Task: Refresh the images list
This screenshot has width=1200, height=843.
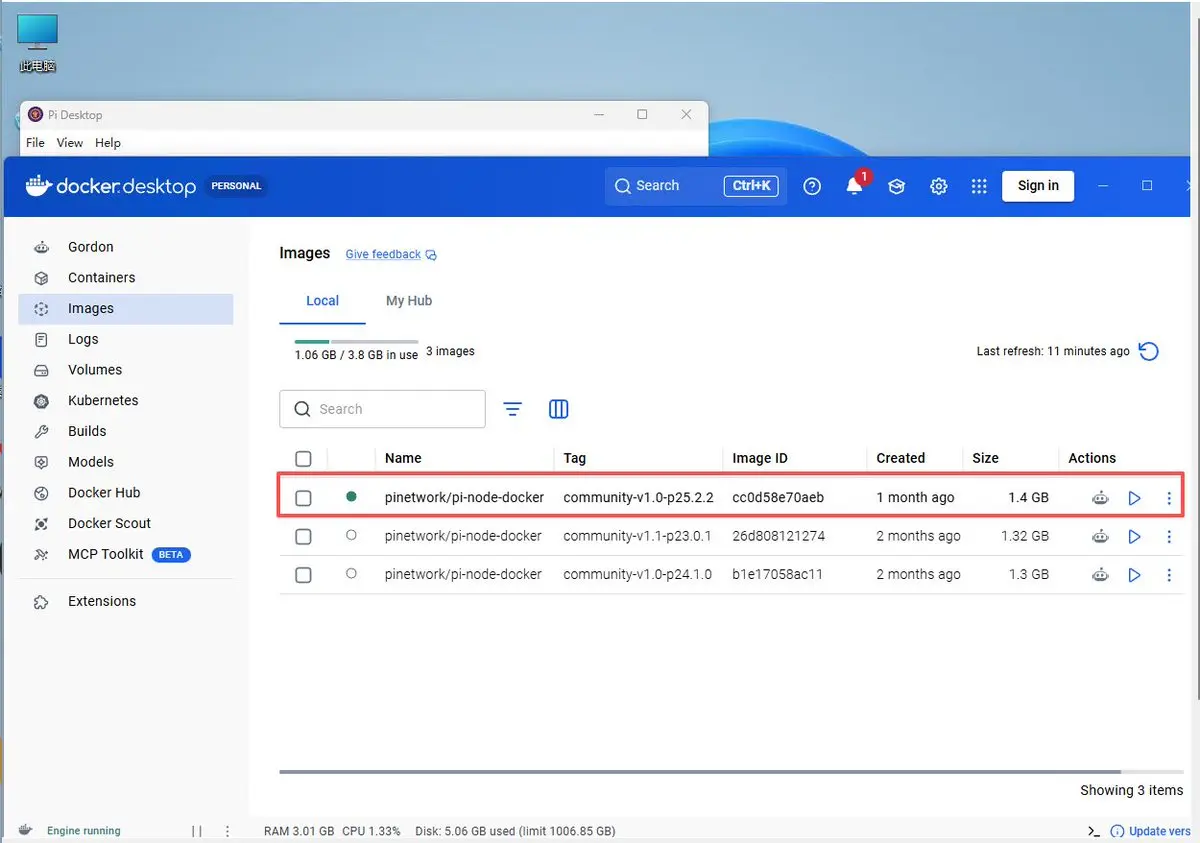Action: click(1149, 351)
